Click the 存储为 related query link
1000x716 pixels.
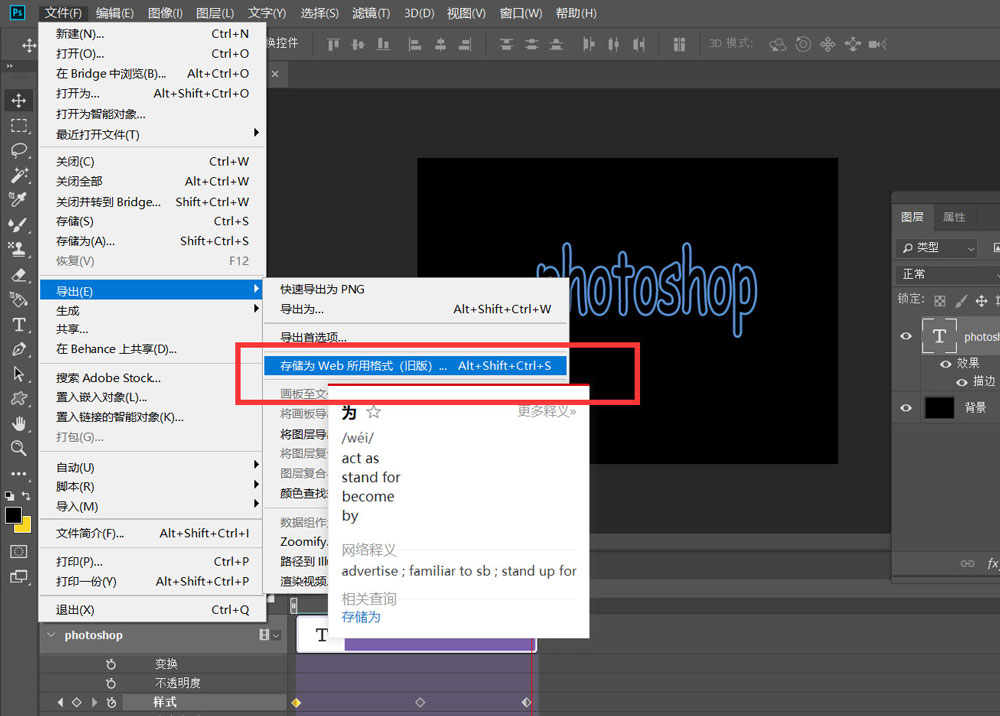point(361,617)
